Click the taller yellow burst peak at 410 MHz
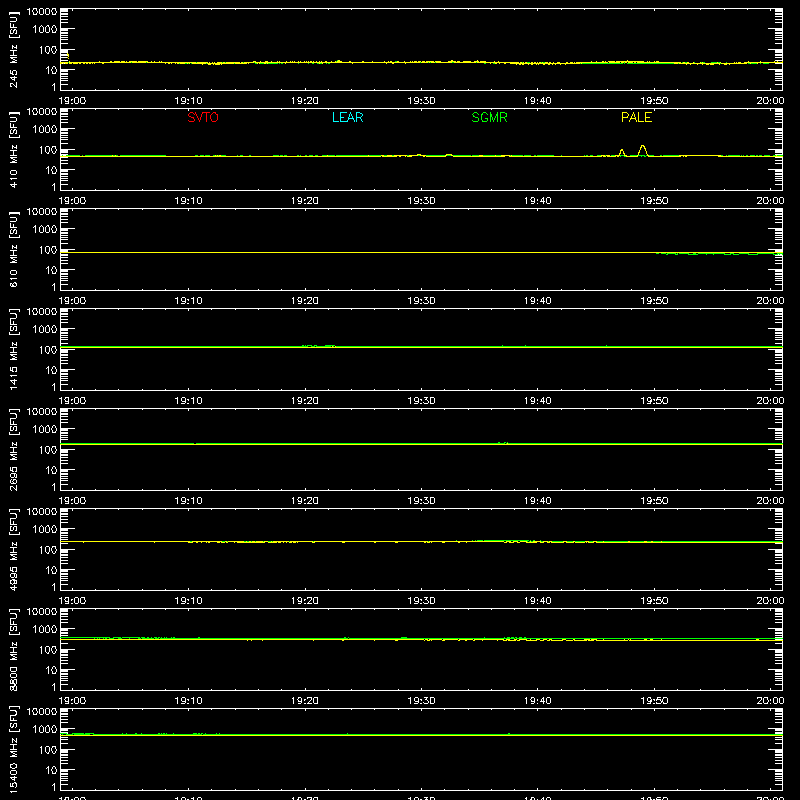This screenshot has height=800, width=800. (x=642, y=150)
